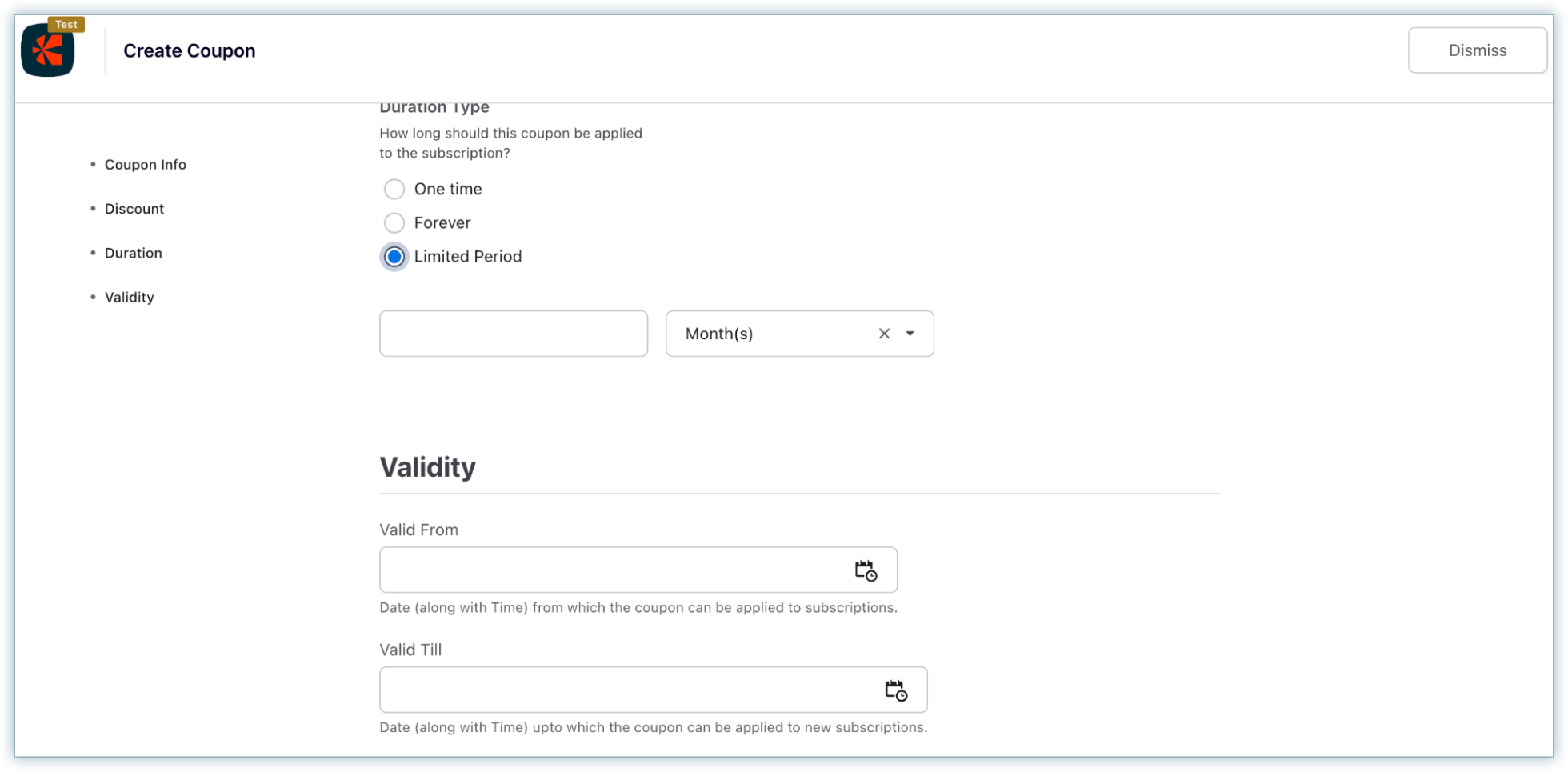Dismiss the Create Coupon form
The width and height of the screenshot is (1568, 772).
point(1477,50)
